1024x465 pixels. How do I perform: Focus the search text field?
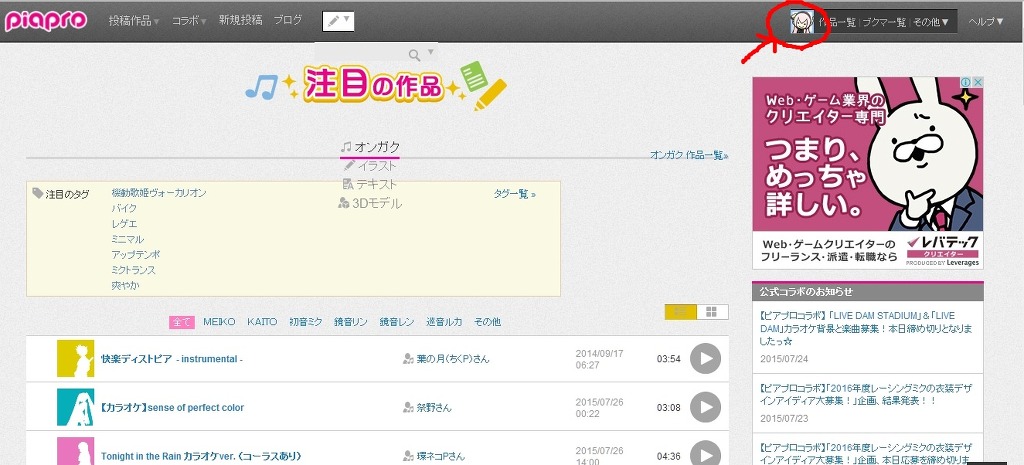pos(360,54)
